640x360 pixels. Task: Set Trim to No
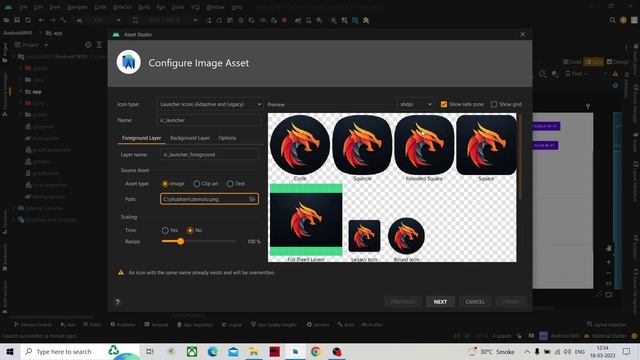(x=190, y=231)
